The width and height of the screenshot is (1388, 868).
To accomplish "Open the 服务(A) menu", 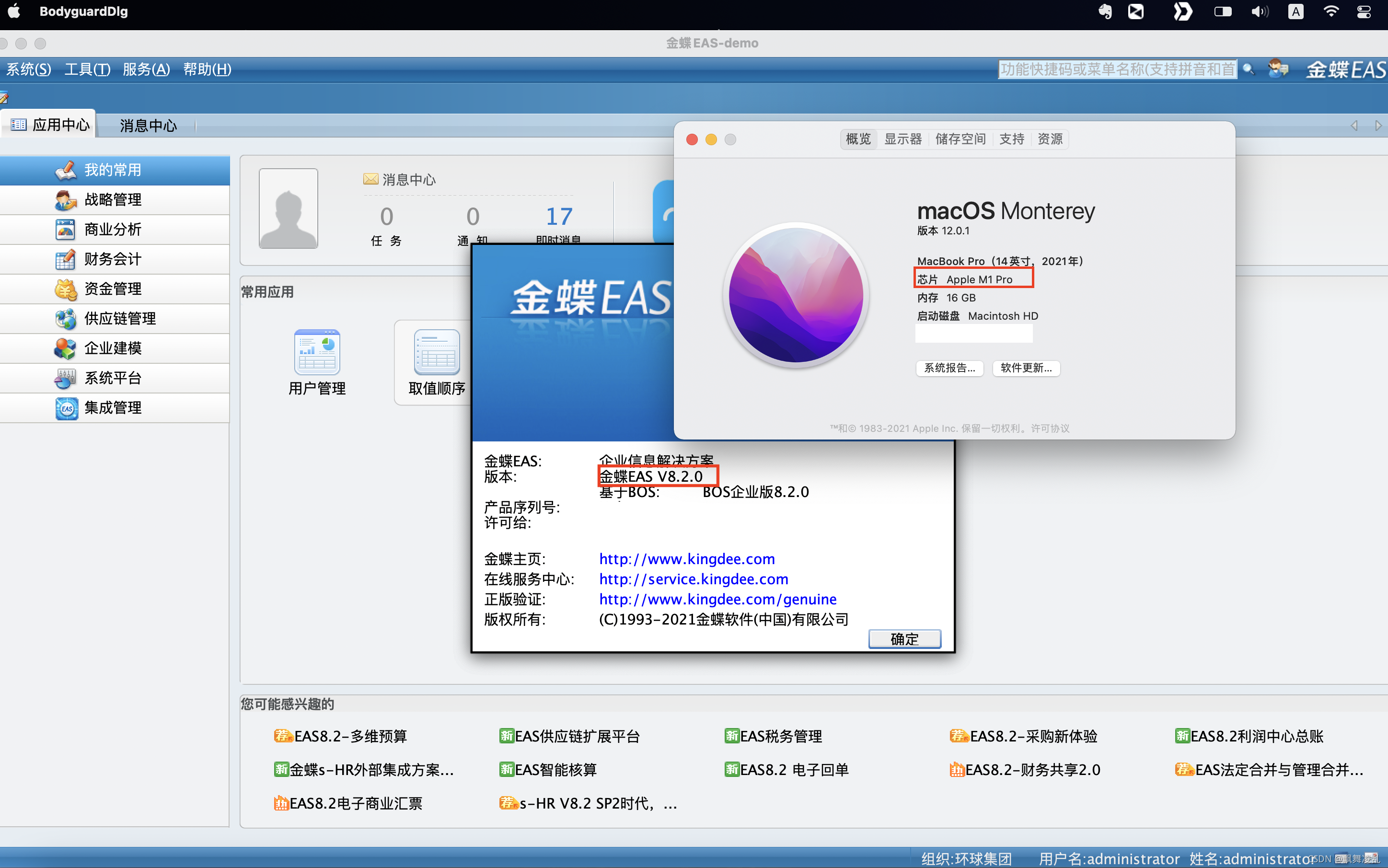I will (x=146, y=69).
